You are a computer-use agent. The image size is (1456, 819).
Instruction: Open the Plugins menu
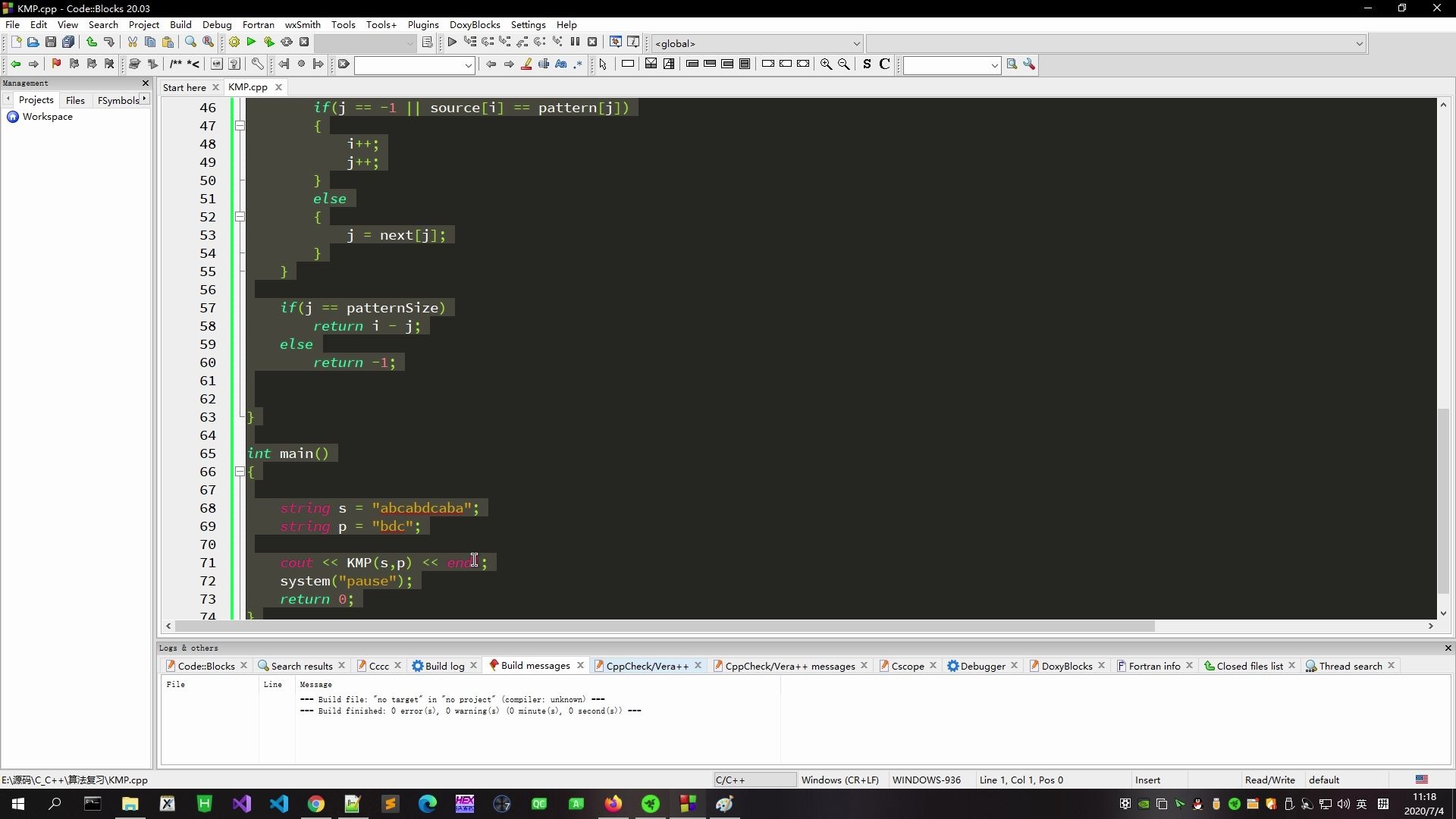pyautogui.click(x=422, y=24)
